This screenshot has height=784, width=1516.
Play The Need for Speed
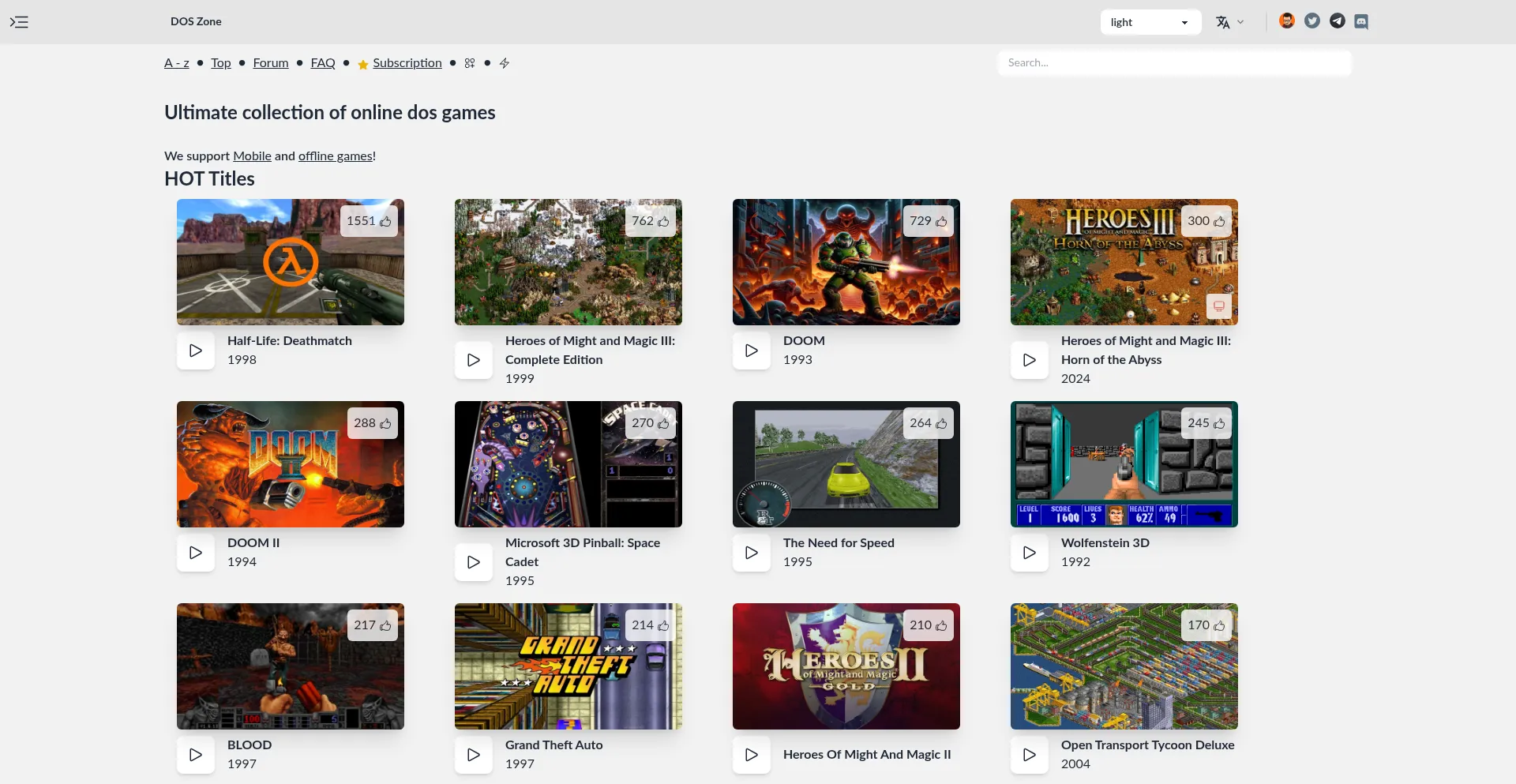pos(752,553)
